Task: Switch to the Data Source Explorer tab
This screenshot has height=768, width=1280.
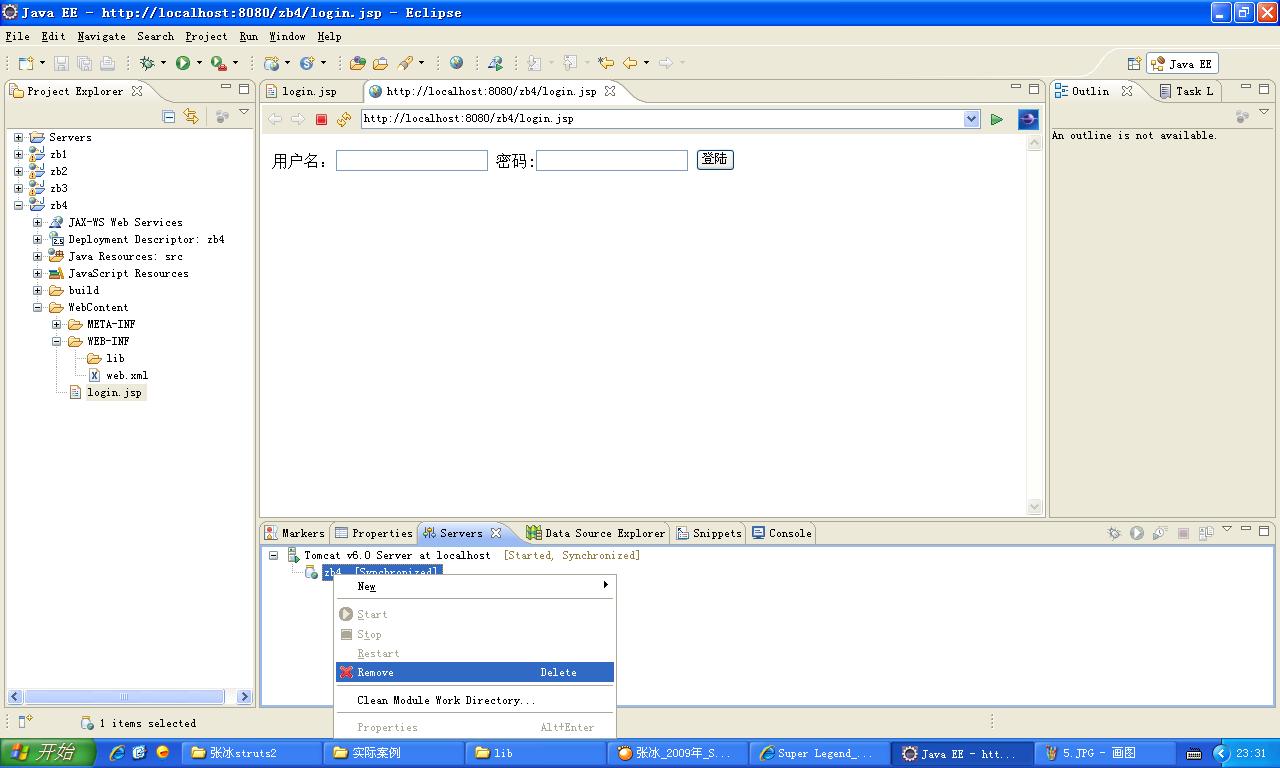Action: 595,533
